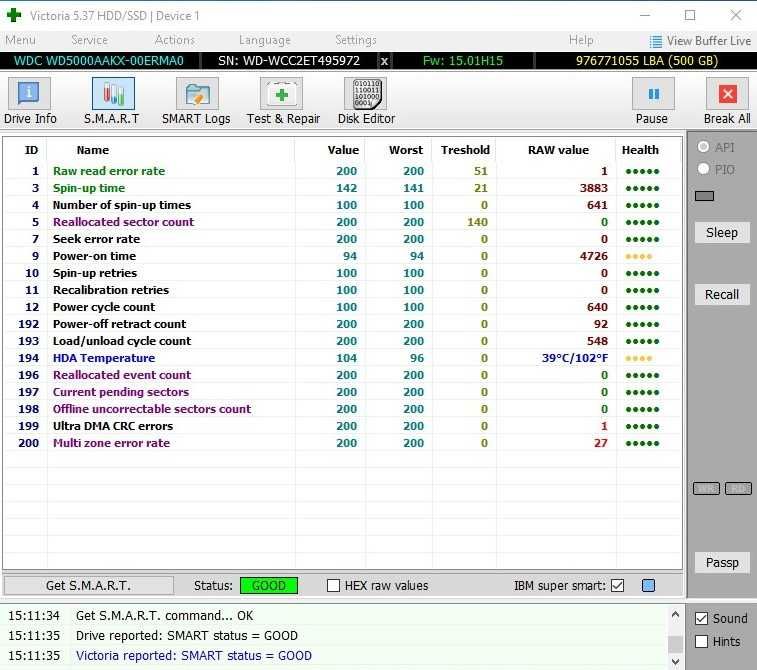Open the Settings menu

356,40
